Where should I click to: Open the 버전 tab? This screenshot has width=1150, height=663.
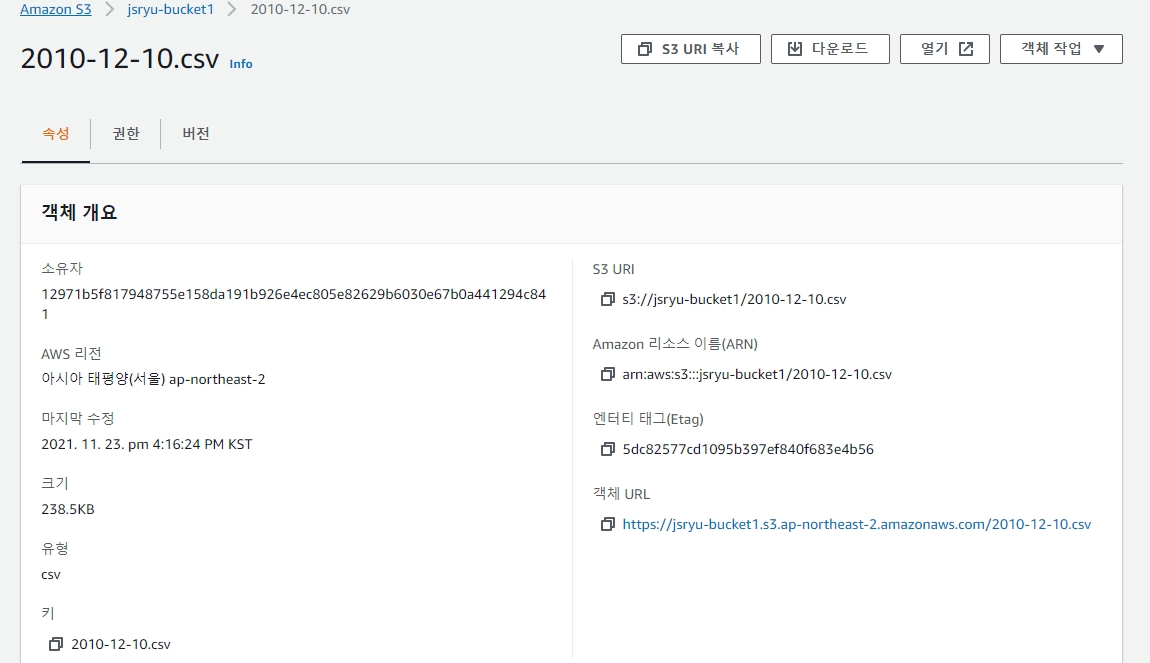196,134
